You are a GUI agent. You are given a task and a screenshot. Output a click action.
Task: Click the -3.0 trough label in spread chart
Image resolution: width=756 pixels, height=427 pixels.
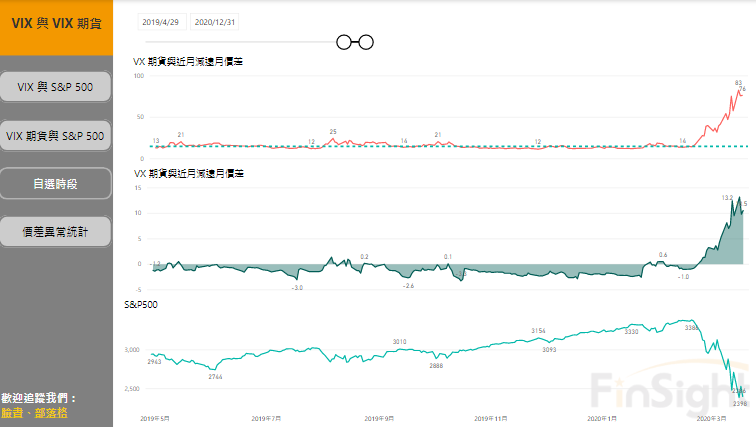coord(297,288)
